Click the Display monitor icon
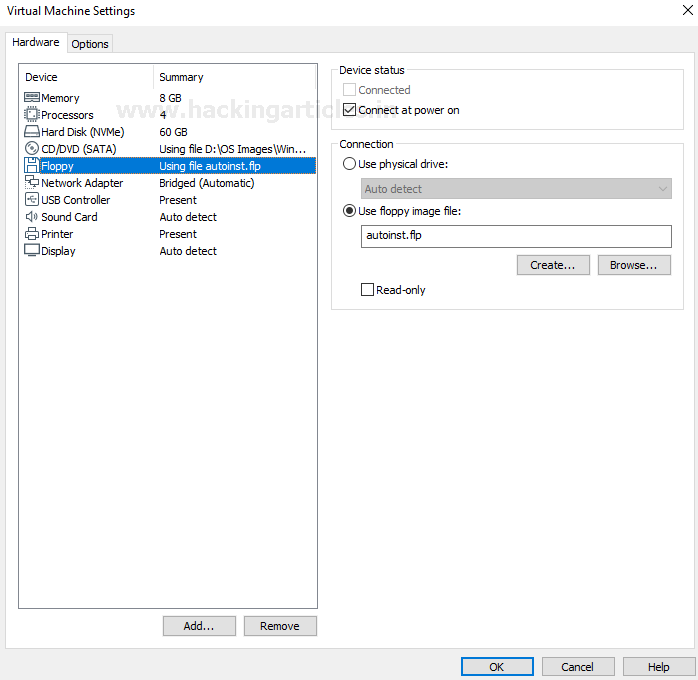 pos(32,251)
